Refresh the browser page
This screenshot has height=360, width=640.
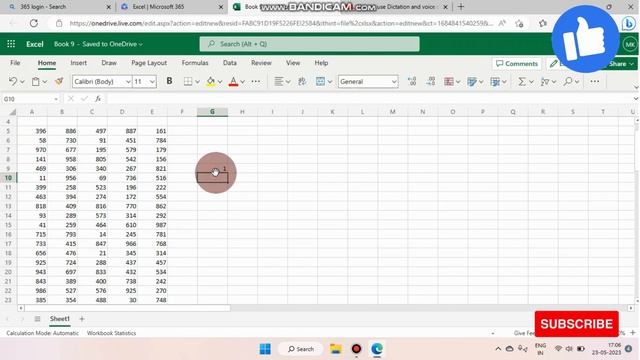34,23
